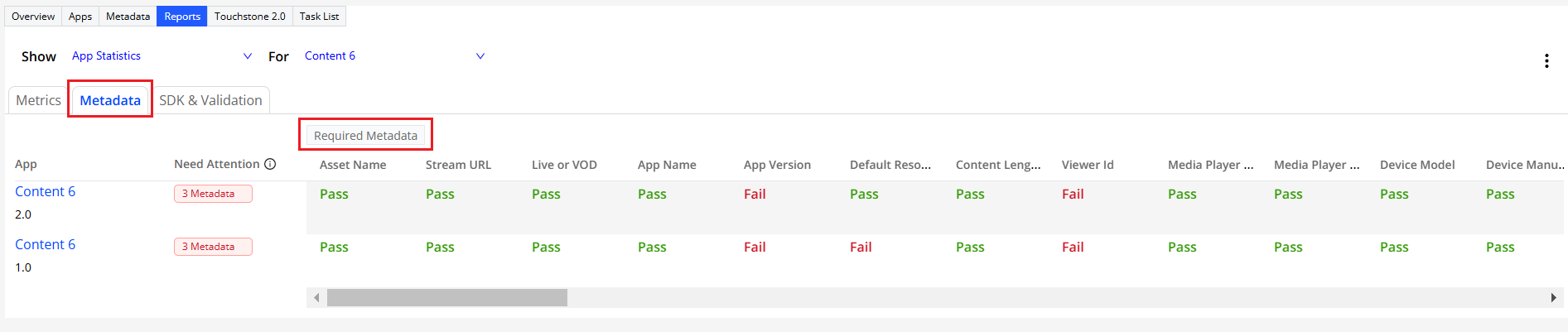1568x332 pixels.
Task: Click the 3 Metadata badge in second row
Action: (213, 247)
